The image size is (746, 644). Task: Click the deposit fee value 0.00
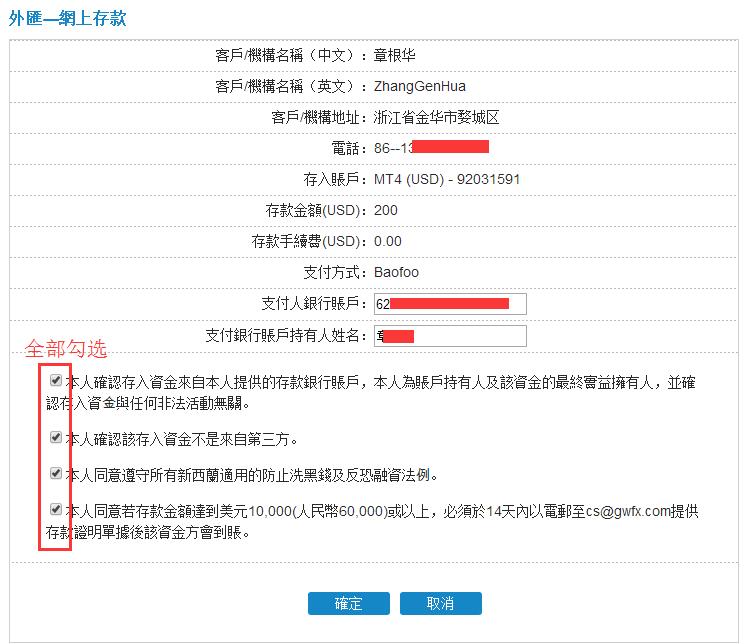(387, 241)
